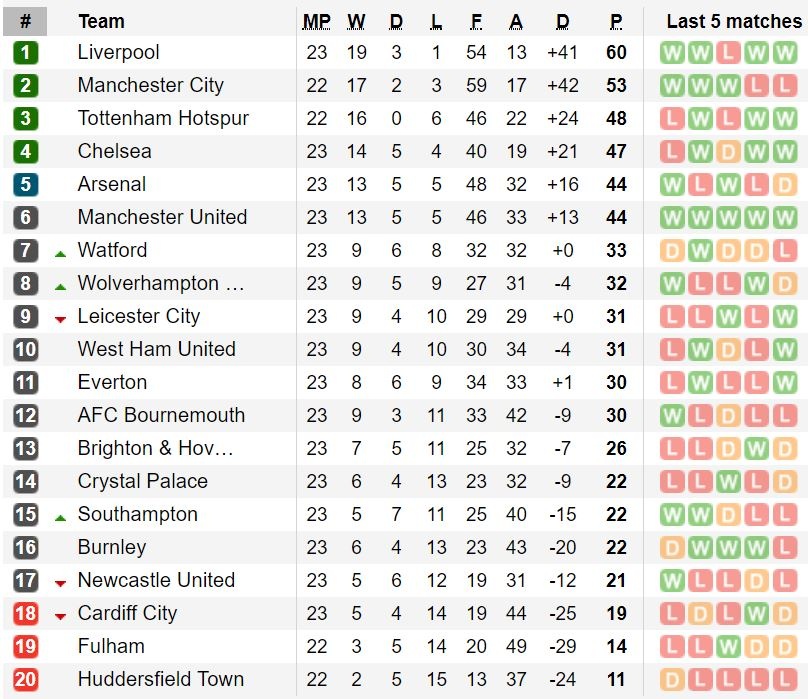Click Huddersfield Town's rank 20 badge
Viewport: 808px width, 699px height.
[26, 680]
